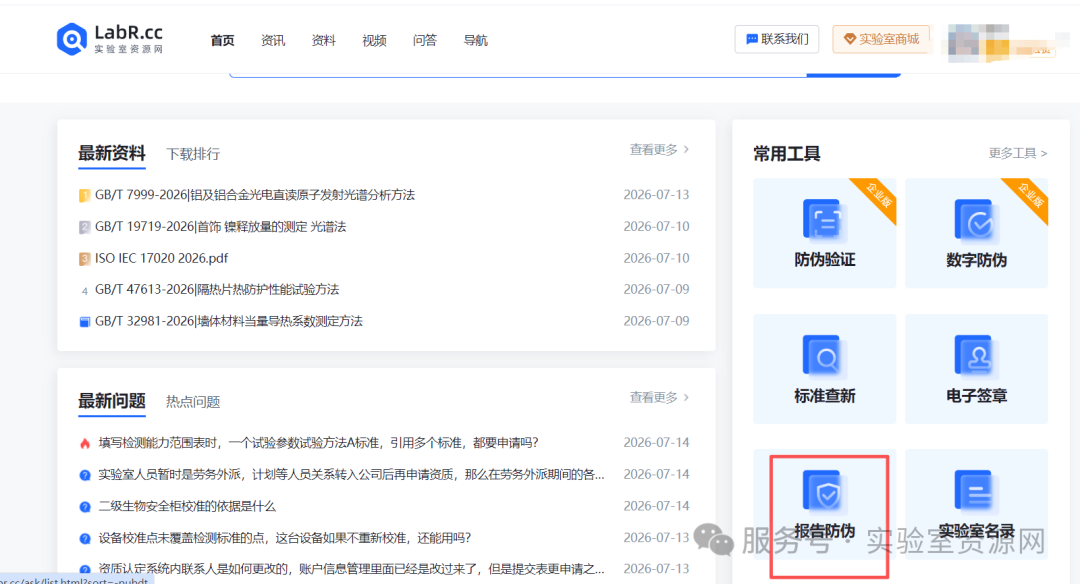Screen dimensions: 1080x584
Task: Click the diamond icon in 实验室商城 button
Action: click(x=849, y=39)
